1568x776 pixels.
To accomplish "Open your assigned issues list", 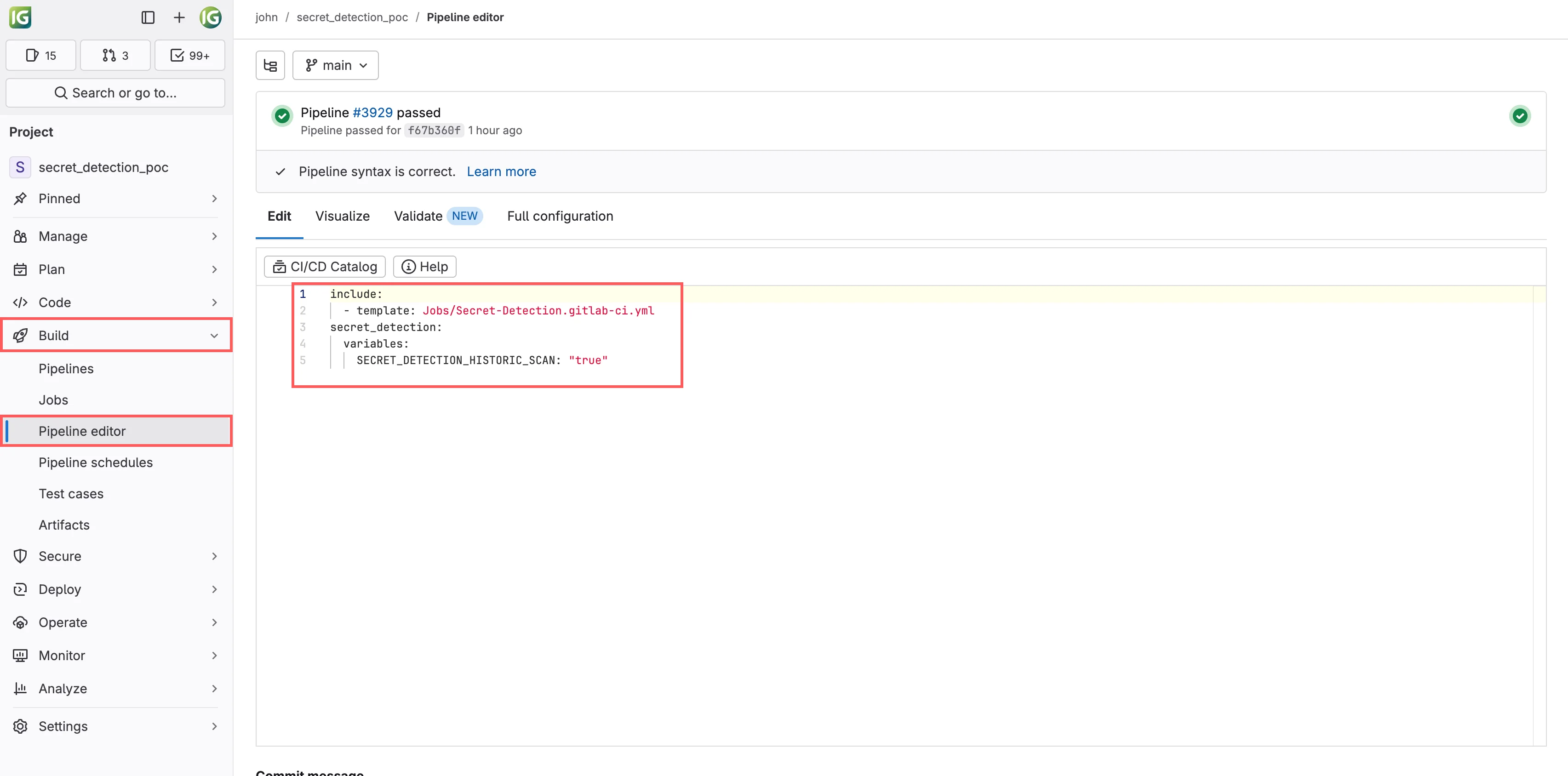I will tap(40, 55).
